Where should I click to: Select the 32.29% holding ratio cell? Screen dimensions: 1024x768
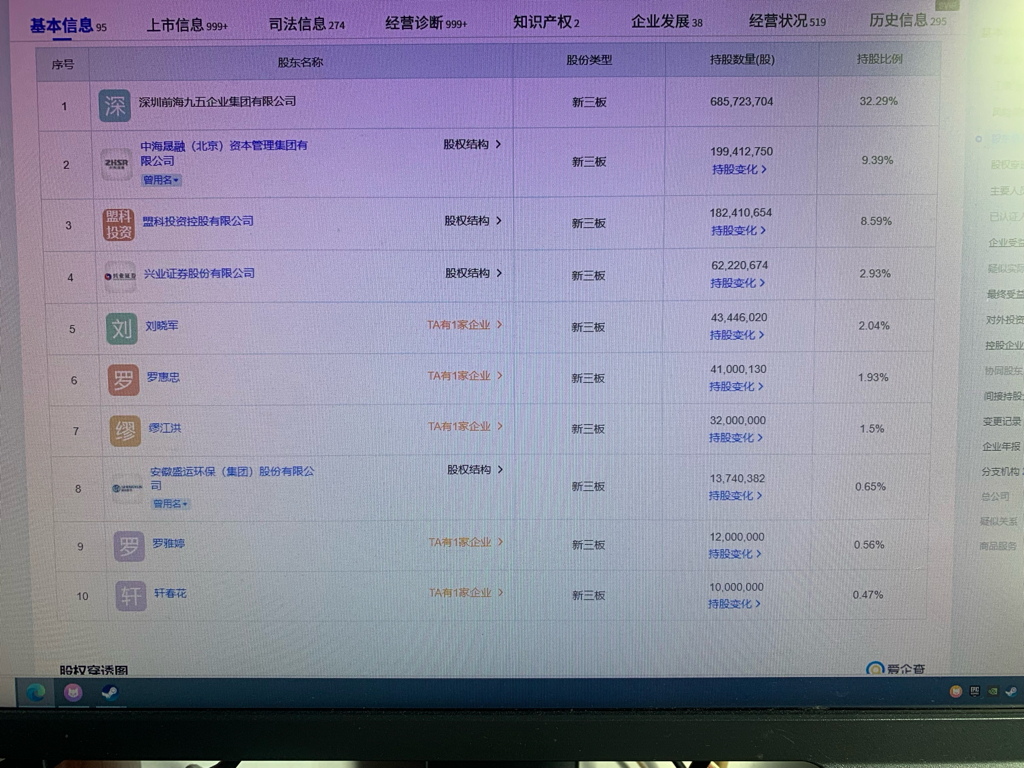[x=878, y=101]
